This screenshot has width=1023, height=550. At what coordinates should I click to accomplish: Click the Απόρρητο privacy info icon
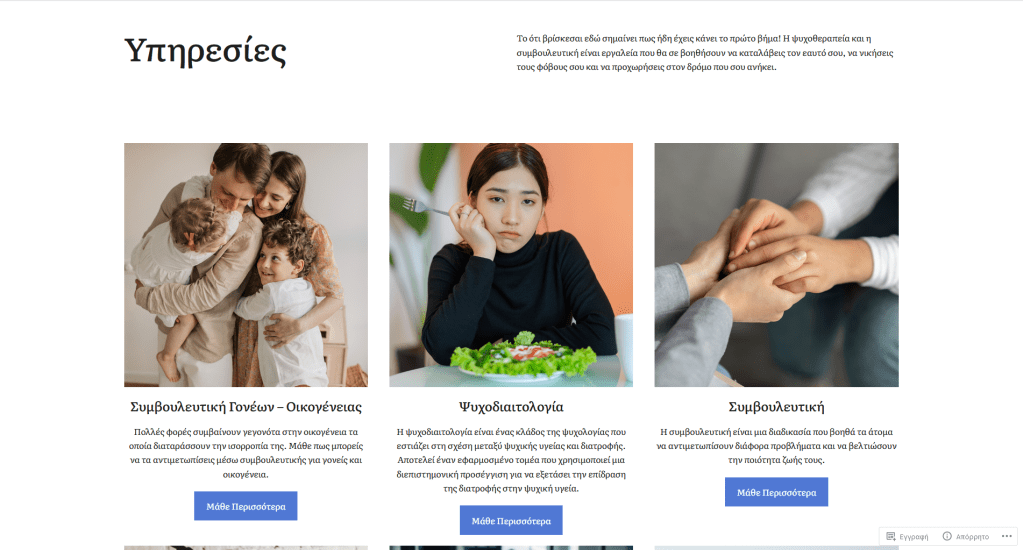click(947, 536)
